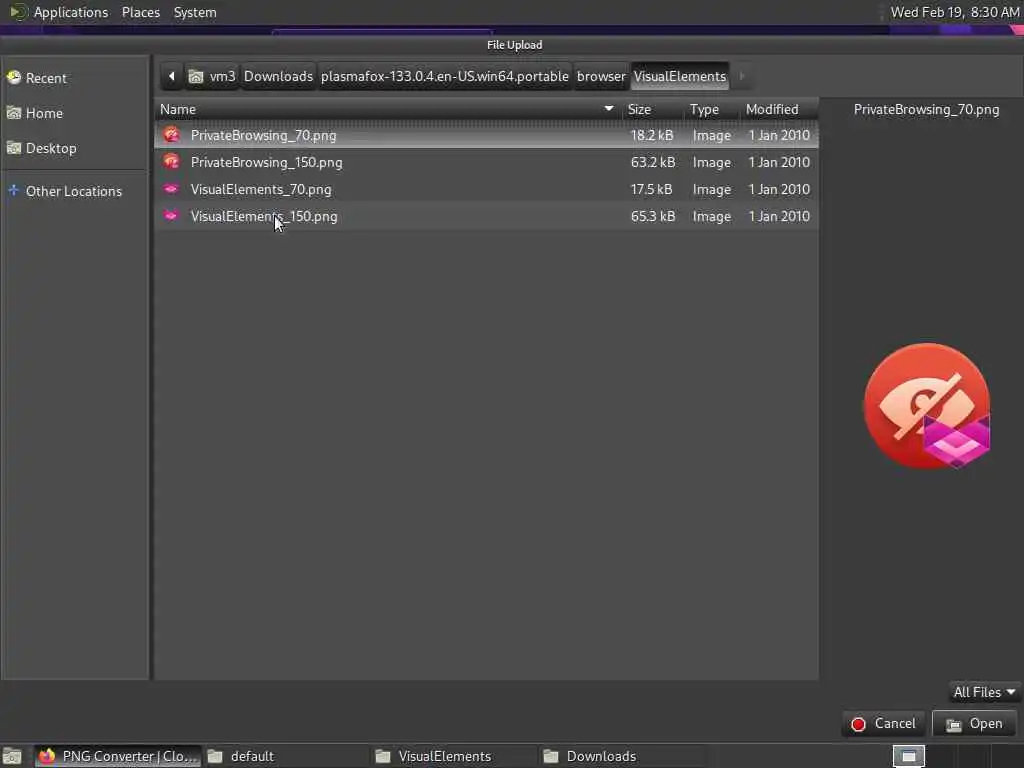1024x768 pixels.
Task: Click the home folder icon beside vm3
Action: click(195, 77)
